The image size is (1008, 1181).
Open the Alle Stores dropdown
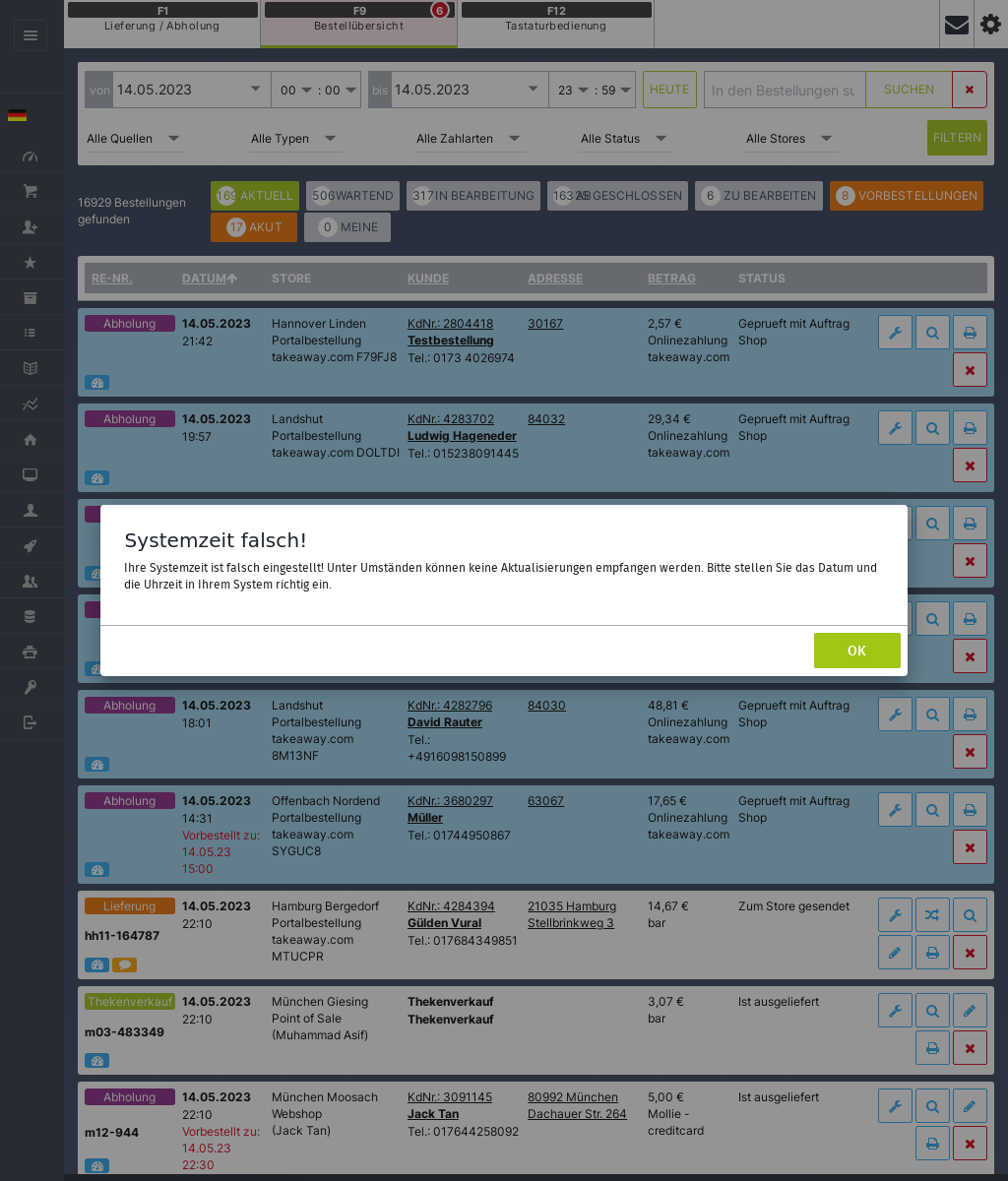click(x=790, y=139)
